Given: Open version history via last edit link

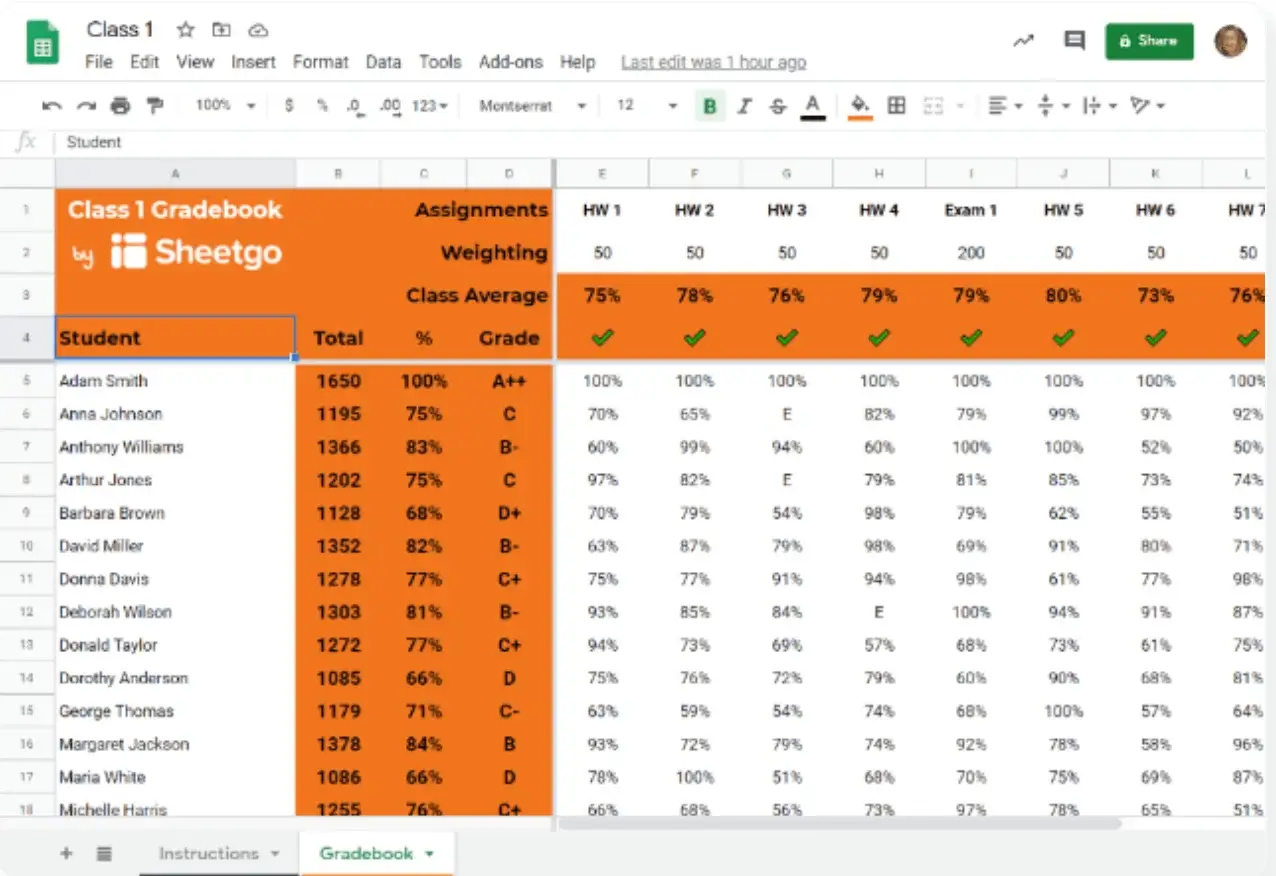Looking at the screenshot, I should pyautogui.click(x=713, y=62).
